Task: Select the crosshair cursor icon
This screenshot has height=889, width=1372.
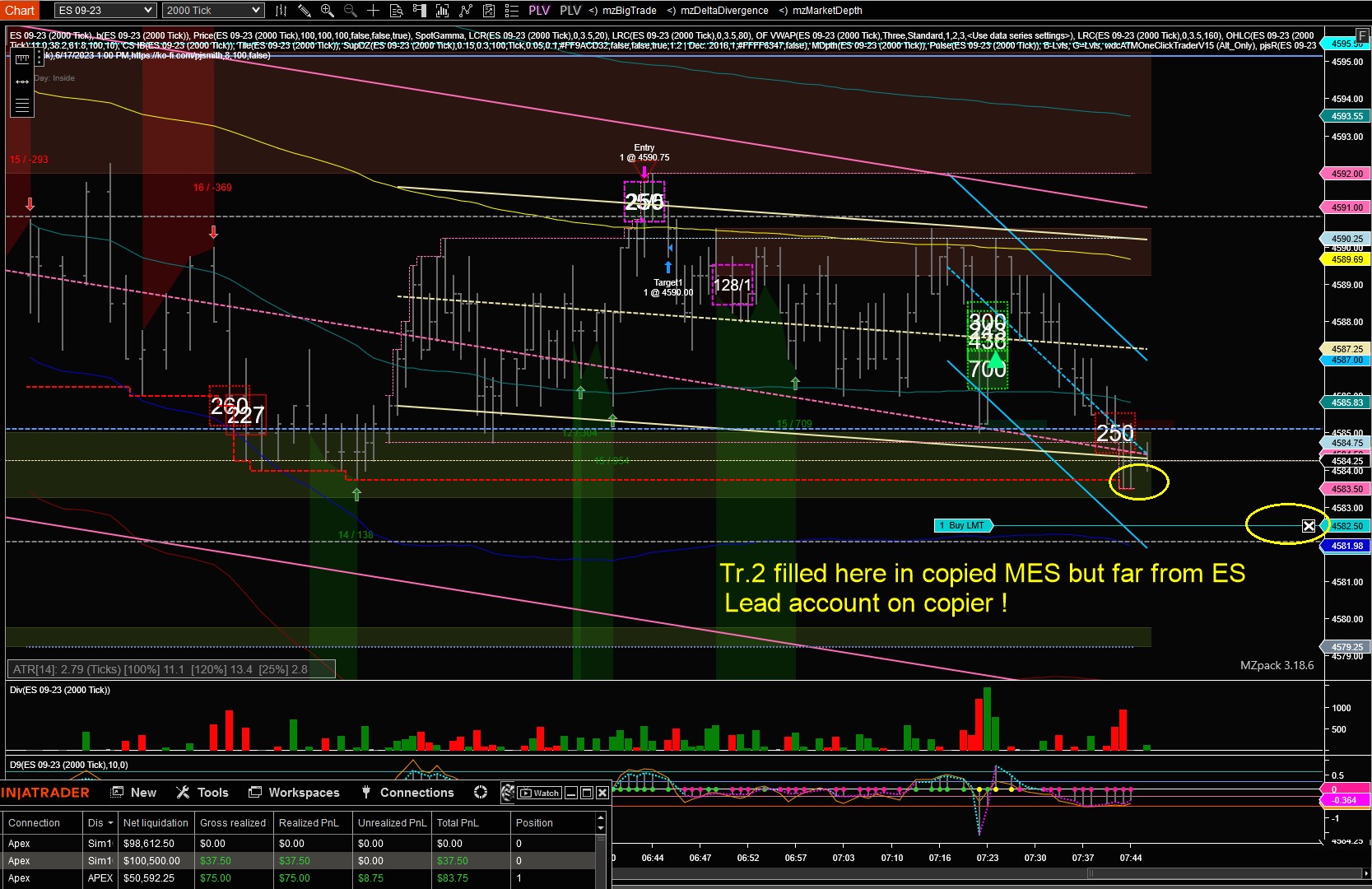Action: (373, 11)
